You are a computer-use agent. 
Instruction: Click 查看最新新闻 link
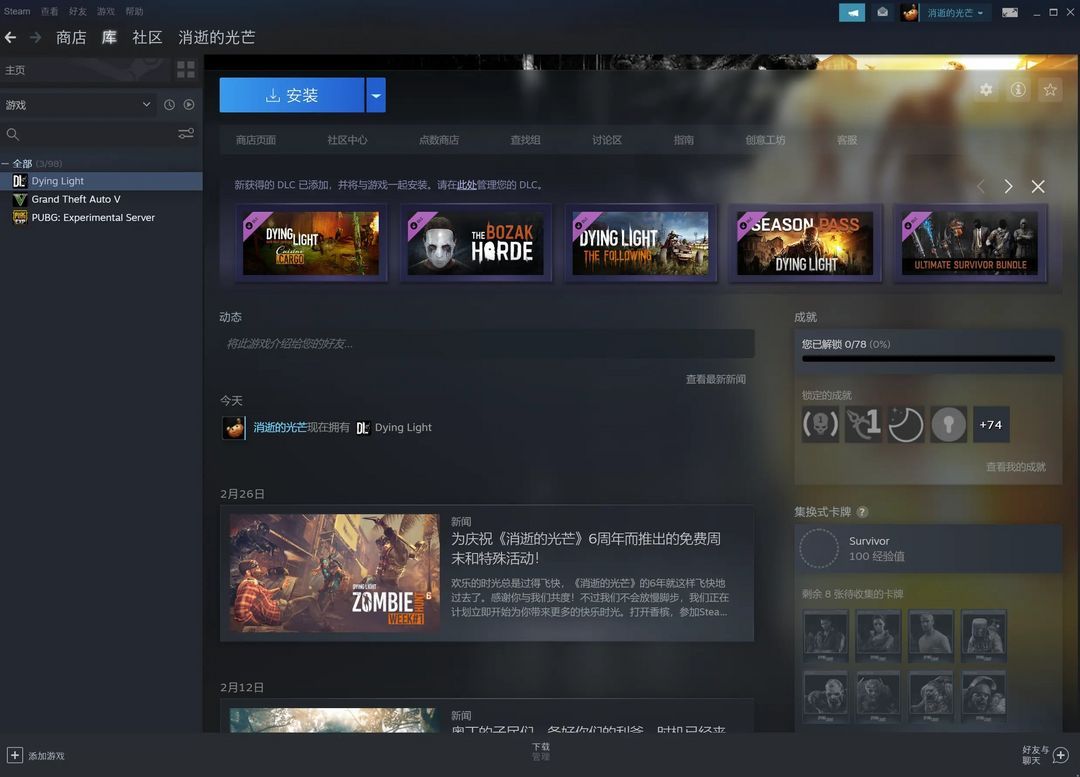(x=716, y=379)
